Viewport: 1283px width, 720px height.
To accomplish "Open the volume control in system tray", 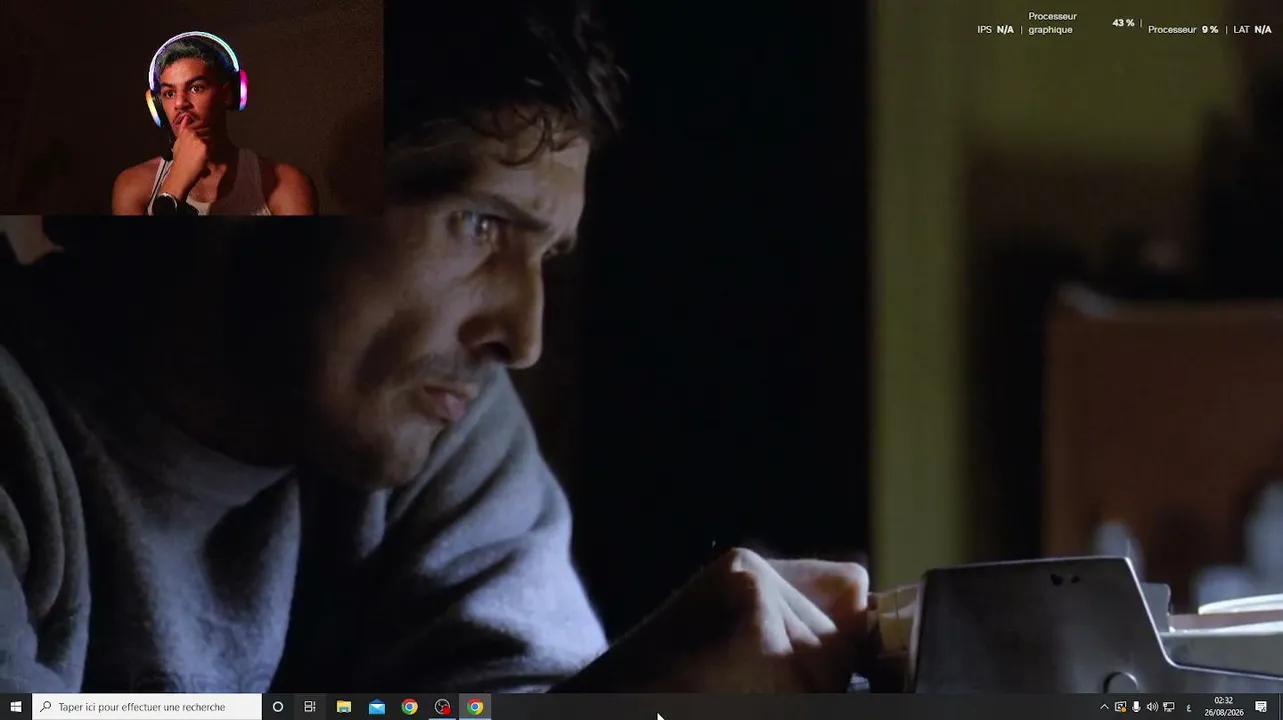I will pos(1152,707).
